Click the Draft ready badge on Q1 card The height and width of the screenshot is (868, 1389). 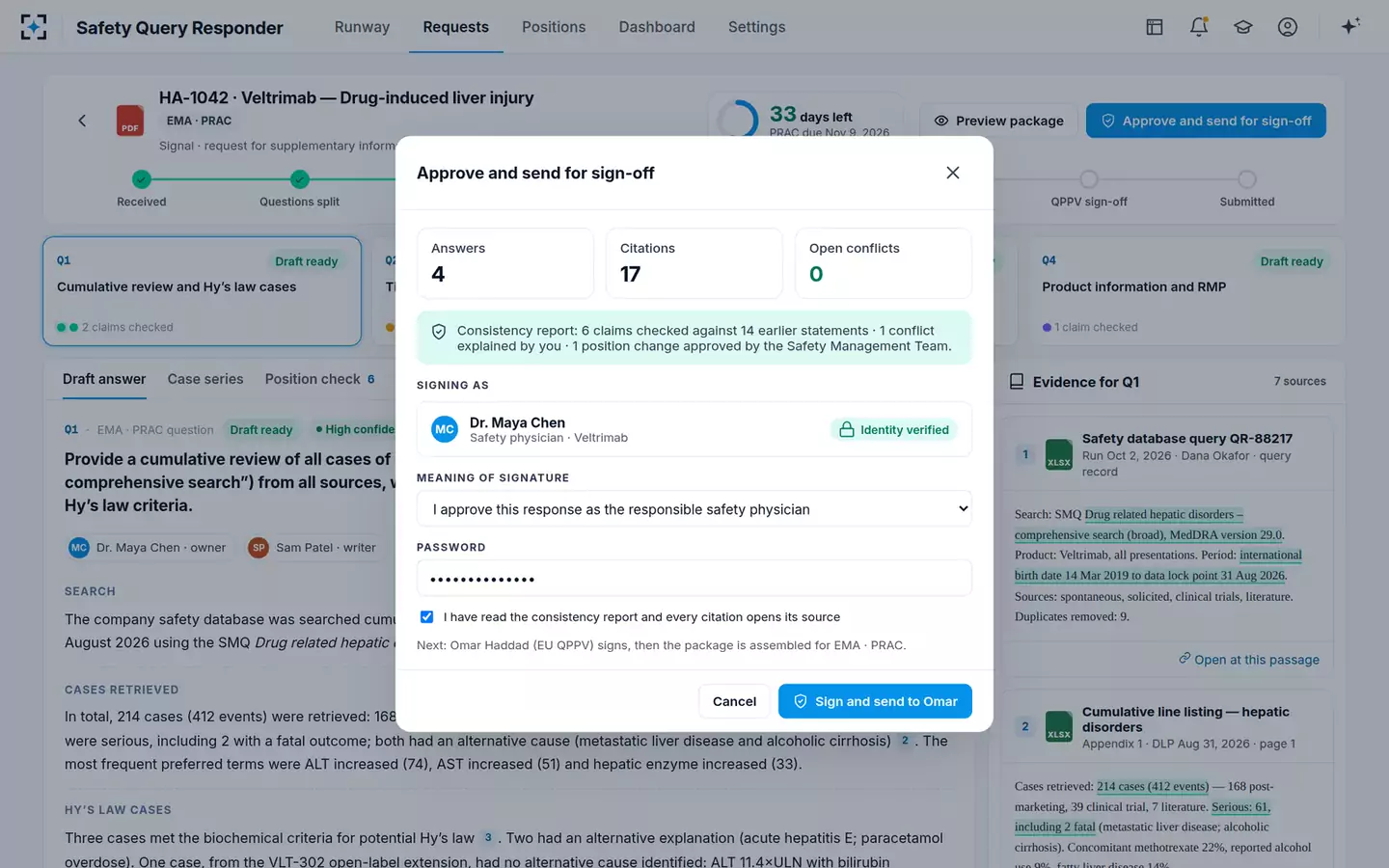click(x=307, y=261)
